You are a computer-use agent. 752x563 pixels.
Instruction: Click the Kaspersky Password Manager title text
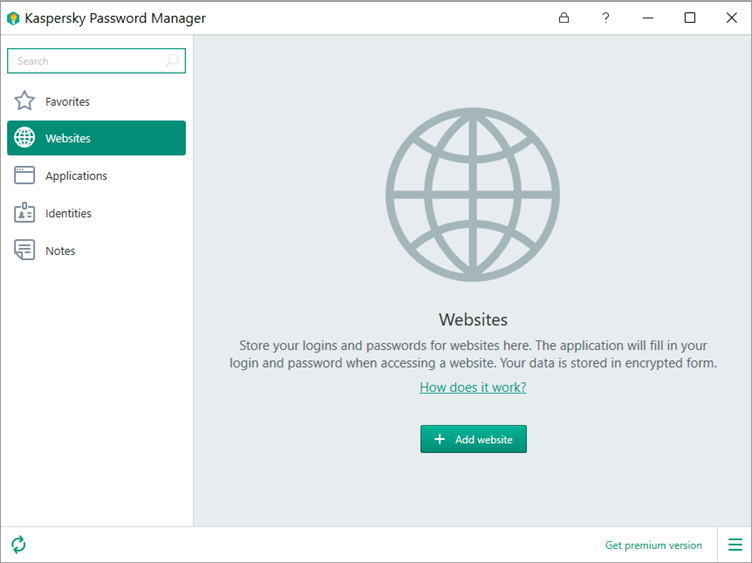click(x=115, y=18)
